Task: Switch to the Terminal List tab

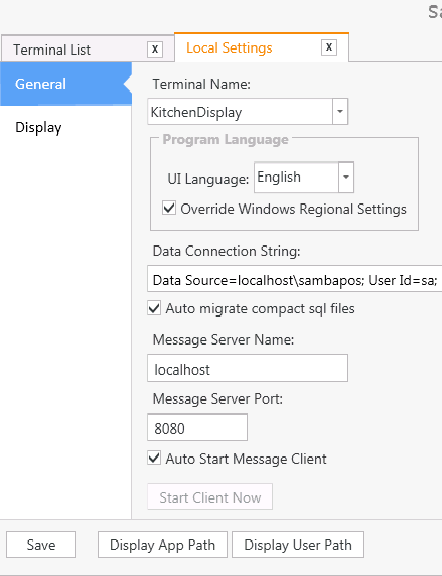Action: click(52, 50)
